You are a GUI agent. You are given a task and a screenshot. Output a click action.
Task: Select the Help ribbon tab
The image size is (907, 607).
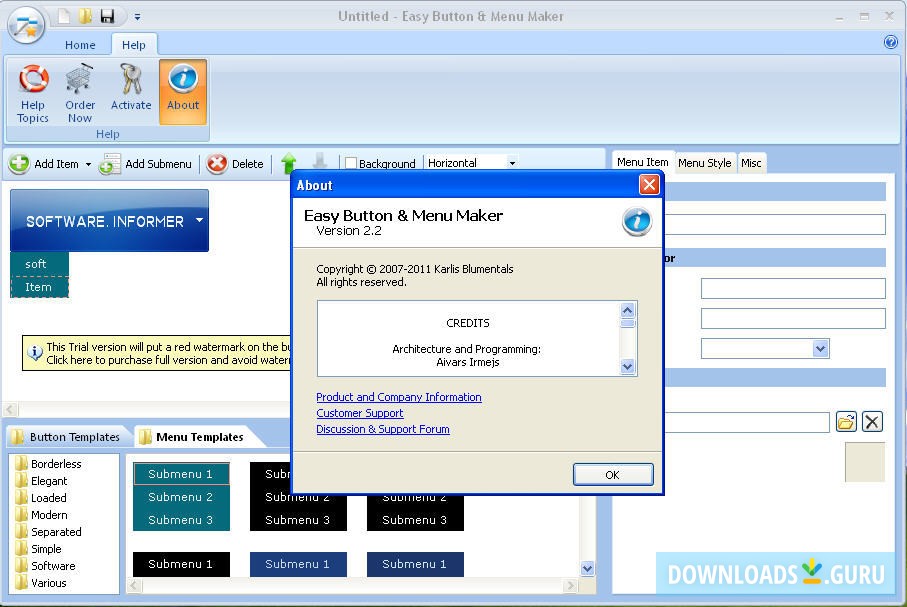point(134,45)
